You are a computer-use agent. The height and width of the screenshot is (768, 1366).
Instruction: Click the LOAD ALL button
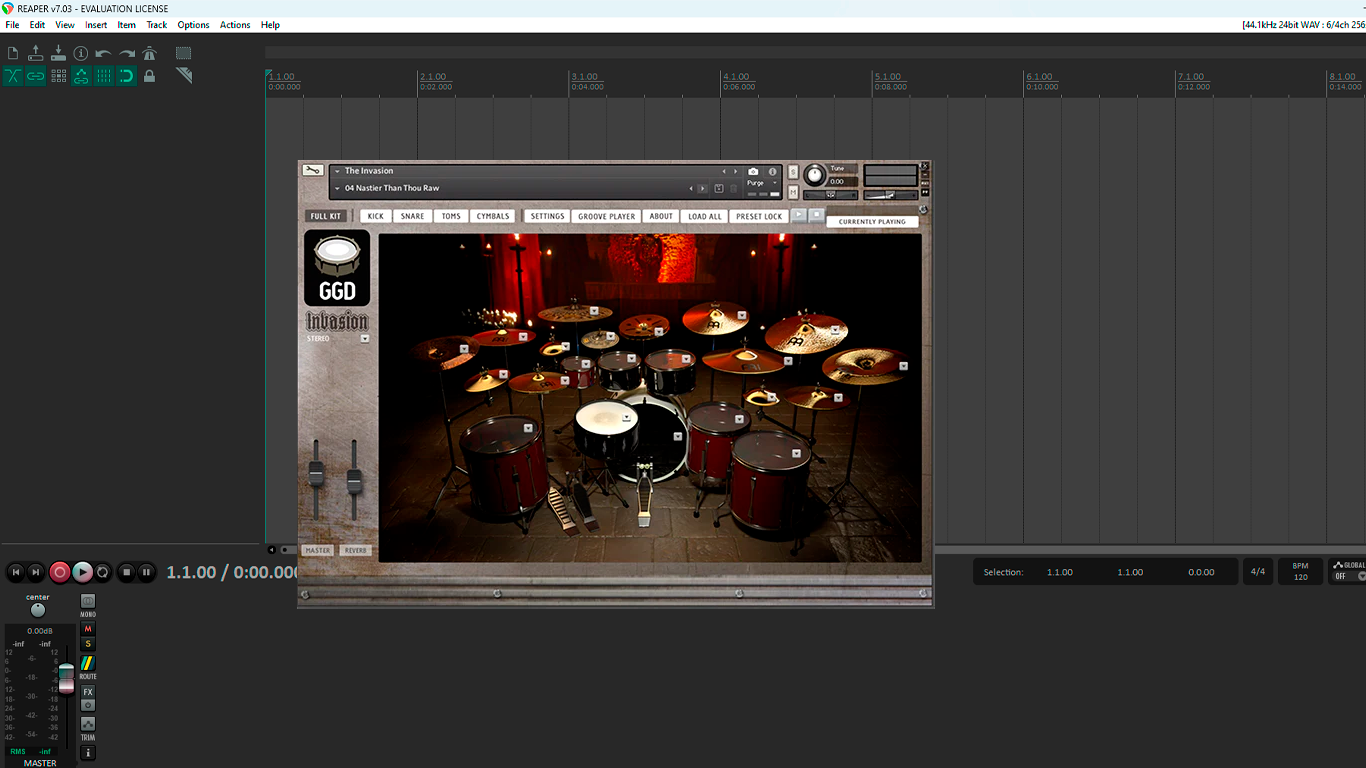tap(705, 216)
